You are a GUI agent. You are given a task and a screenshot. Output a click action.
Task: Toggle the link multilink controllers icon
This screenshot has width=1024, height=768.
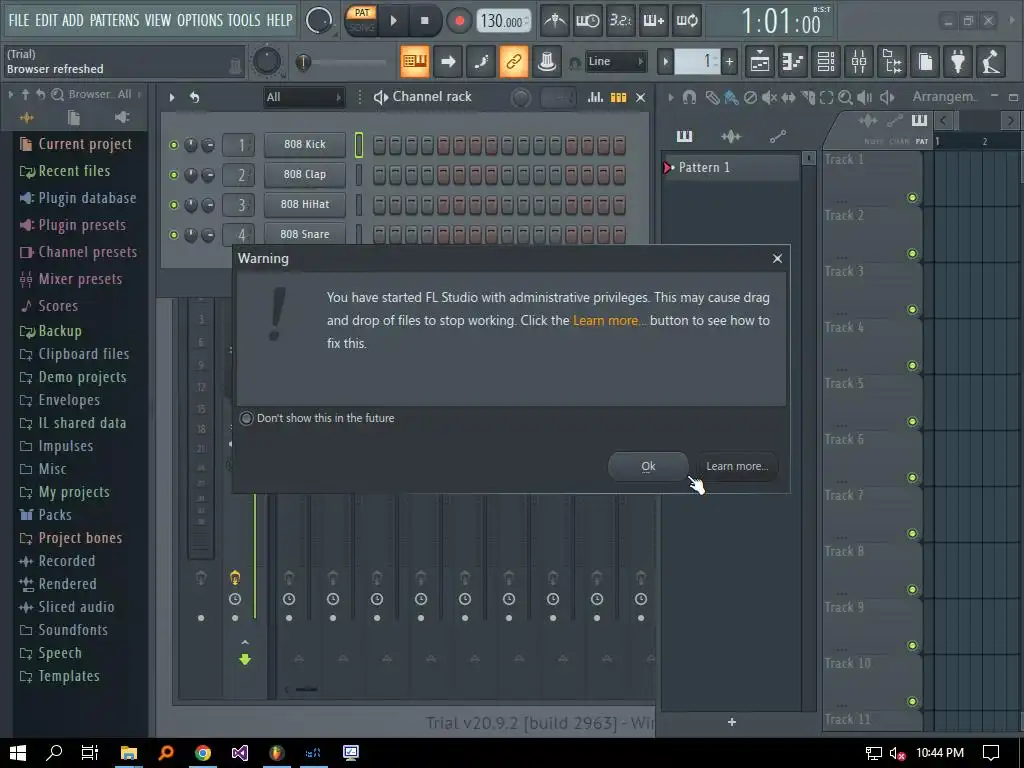click(x=514, y=62)
